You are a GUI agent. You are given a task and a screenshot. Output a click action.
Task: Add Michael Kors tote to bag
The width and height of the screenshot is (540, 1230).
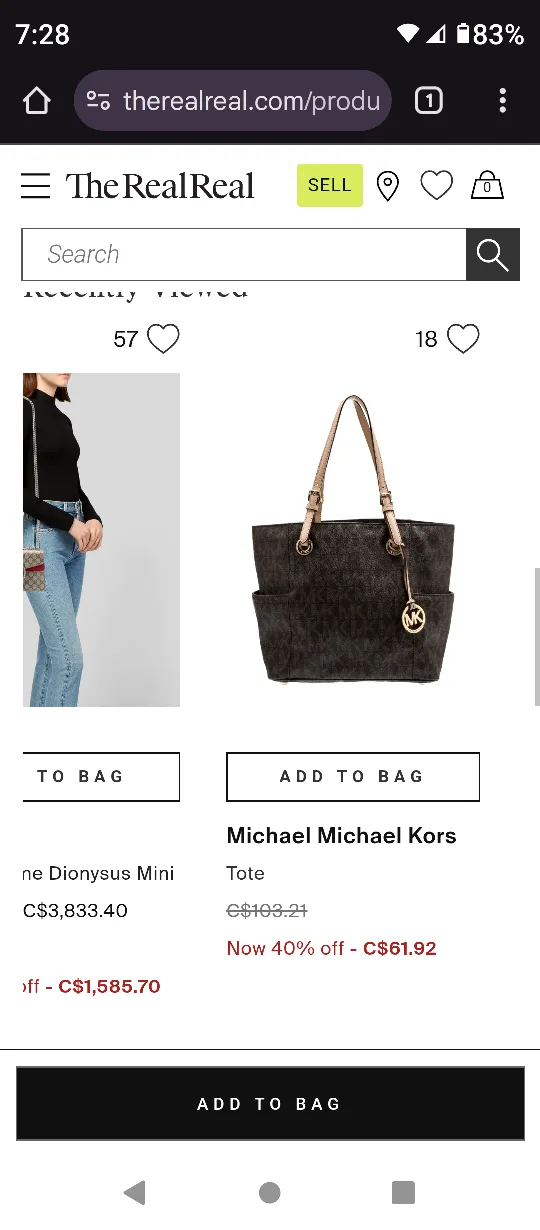(x=353, y=777)
